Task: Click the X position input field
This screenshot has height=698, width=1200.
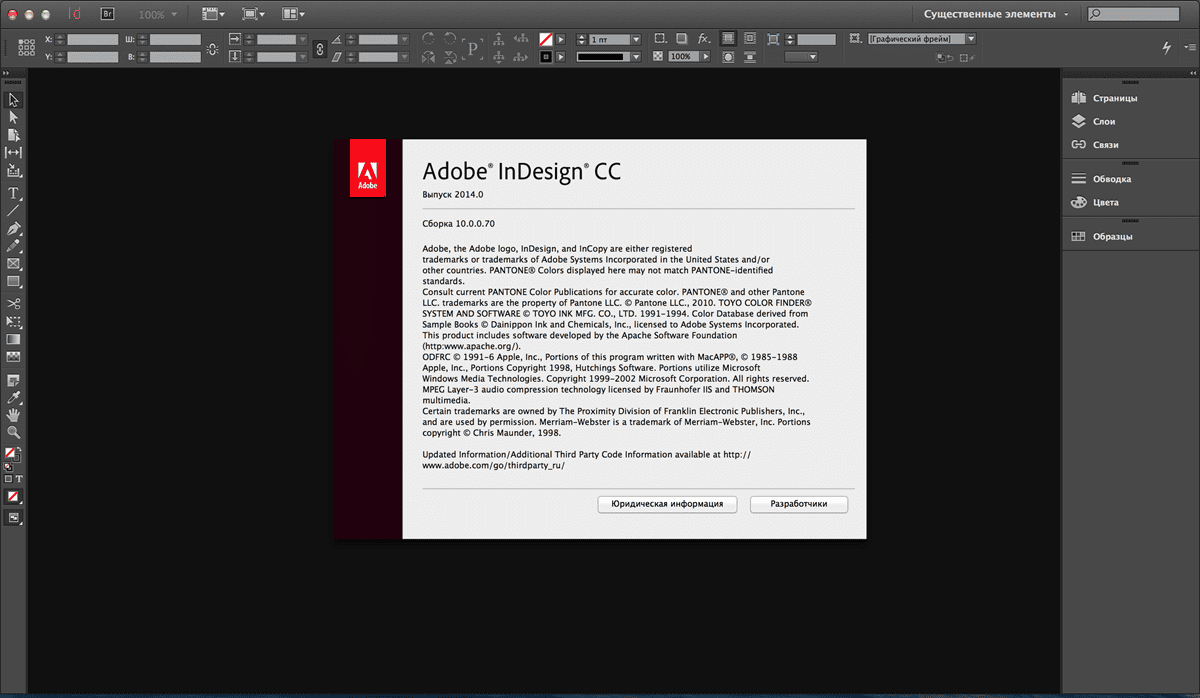Action: [x=92, y=39]
